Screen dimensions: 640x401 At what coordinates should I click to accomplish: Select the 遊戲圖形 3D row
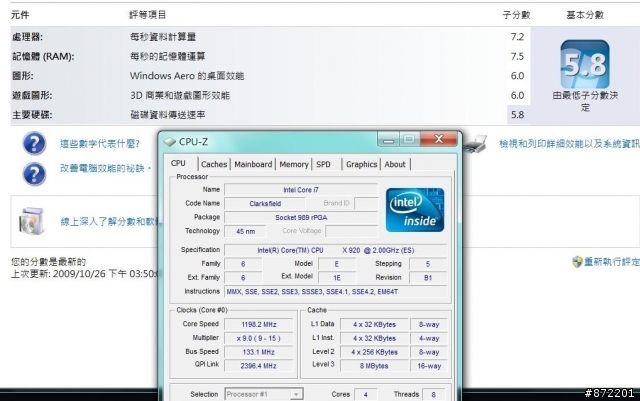270,96
